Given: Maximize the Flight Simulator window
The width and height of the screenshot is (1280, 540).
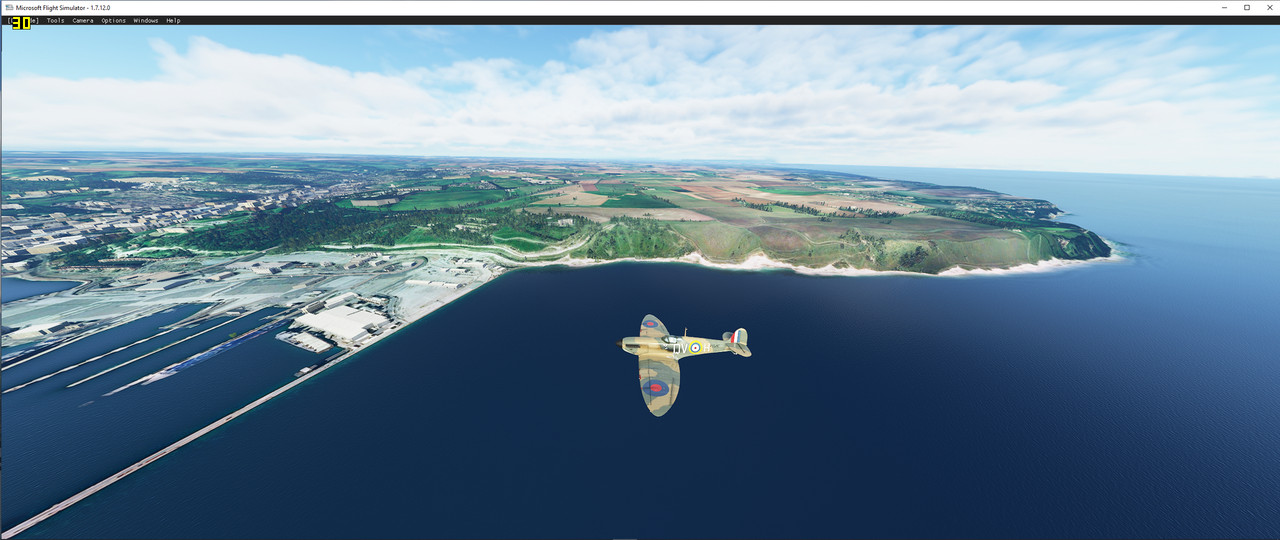Looking at the screenshot, I should [1247, 7].
